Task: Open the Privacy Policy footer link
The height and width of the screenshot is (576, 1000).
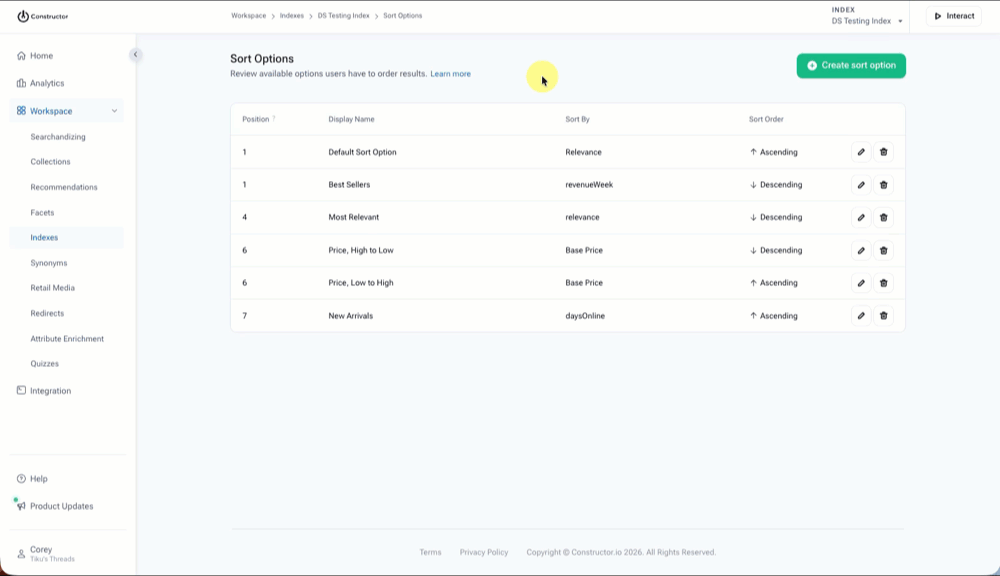Action: [484, 552]
